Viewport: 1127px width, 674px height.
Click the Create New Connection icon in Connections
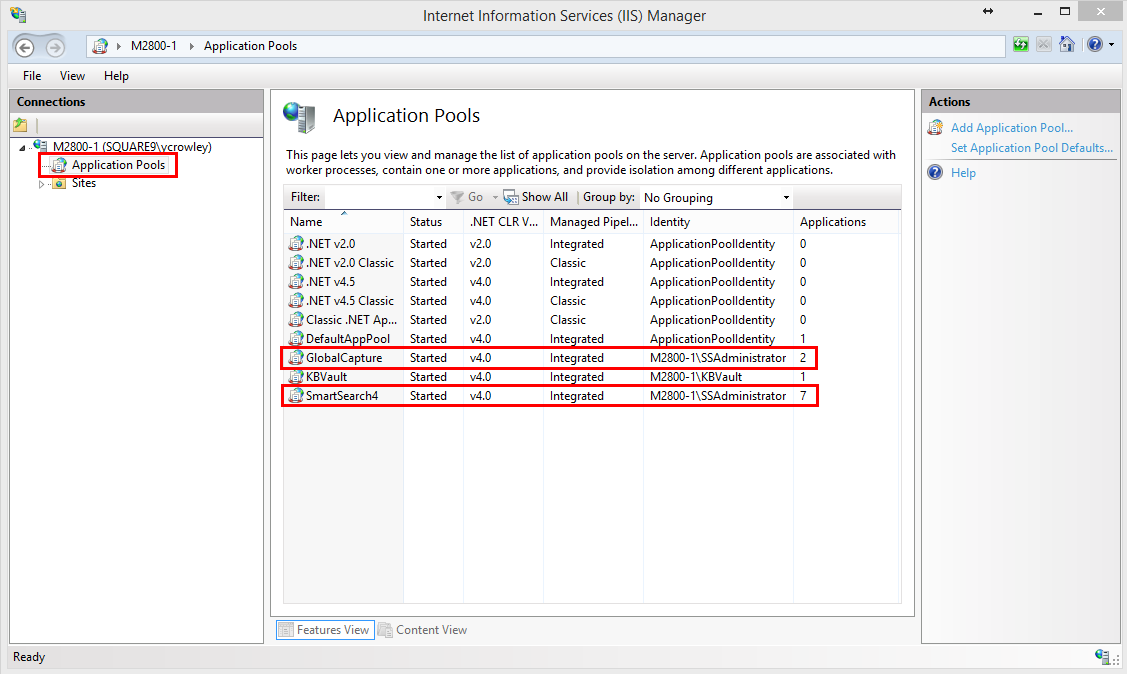[19, 124]
